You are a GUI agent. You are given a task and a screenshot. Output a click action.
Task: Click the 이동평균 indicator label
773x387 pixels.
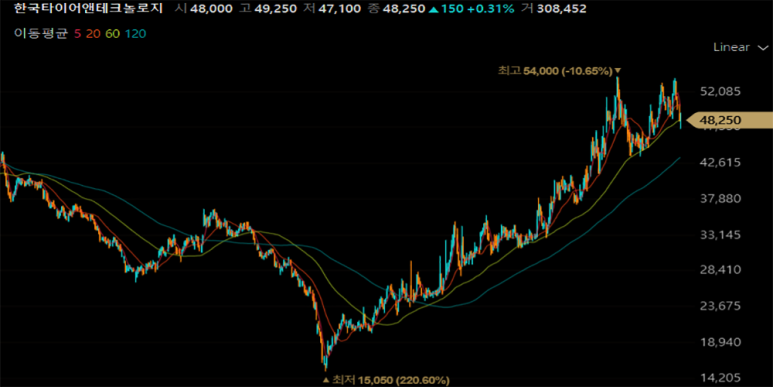(x=40, y=34)
